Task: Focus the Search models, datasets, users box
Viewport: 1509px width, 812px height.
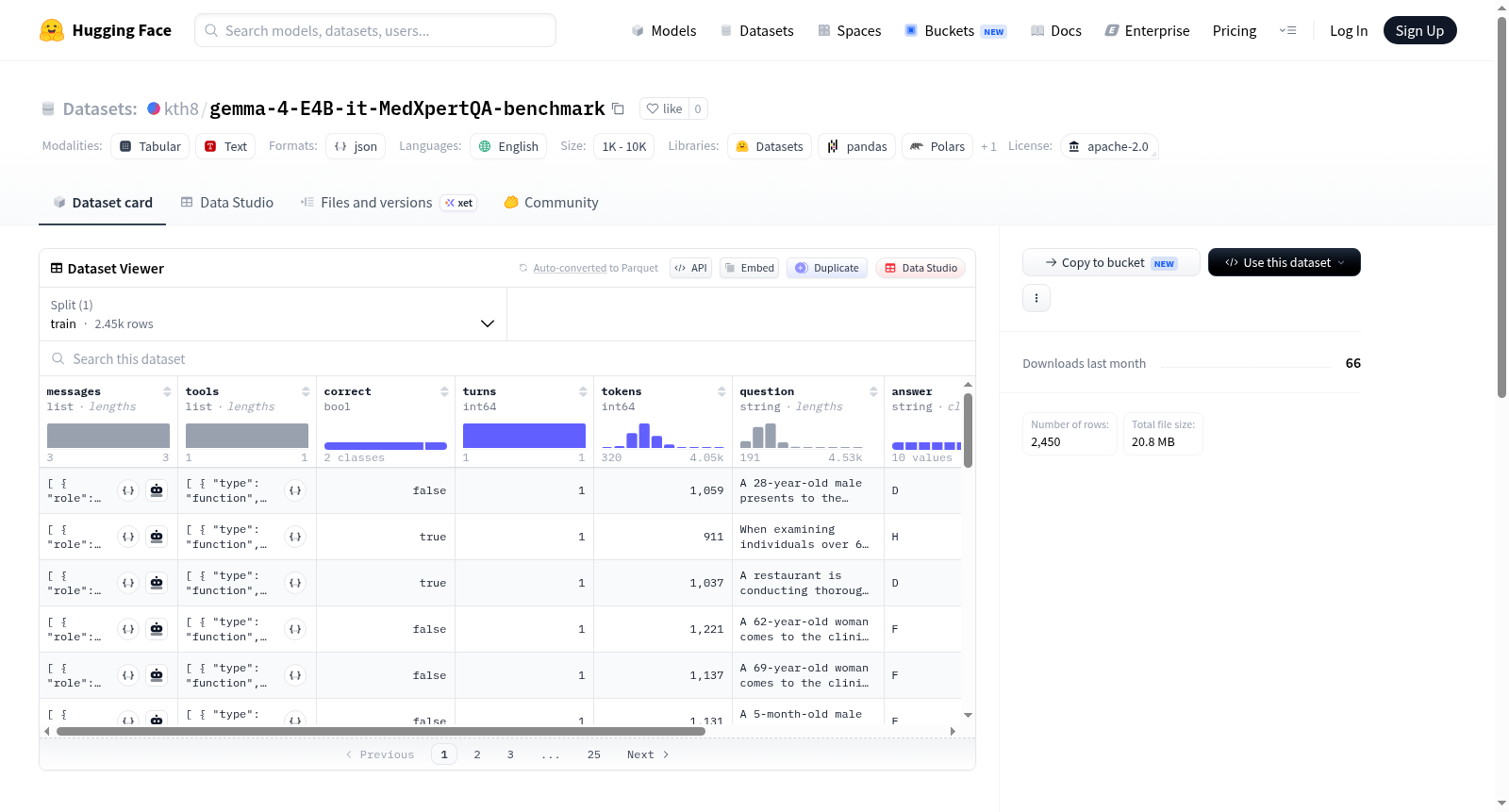Action: tap(375, 30)
